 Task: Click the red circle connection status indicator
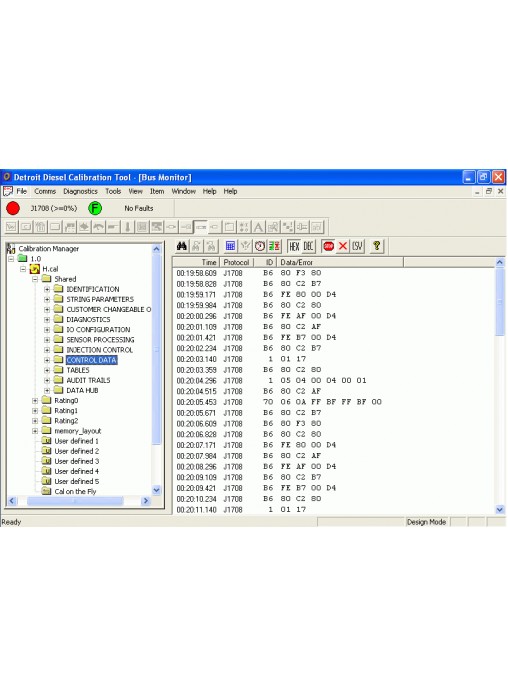[13, 208]
